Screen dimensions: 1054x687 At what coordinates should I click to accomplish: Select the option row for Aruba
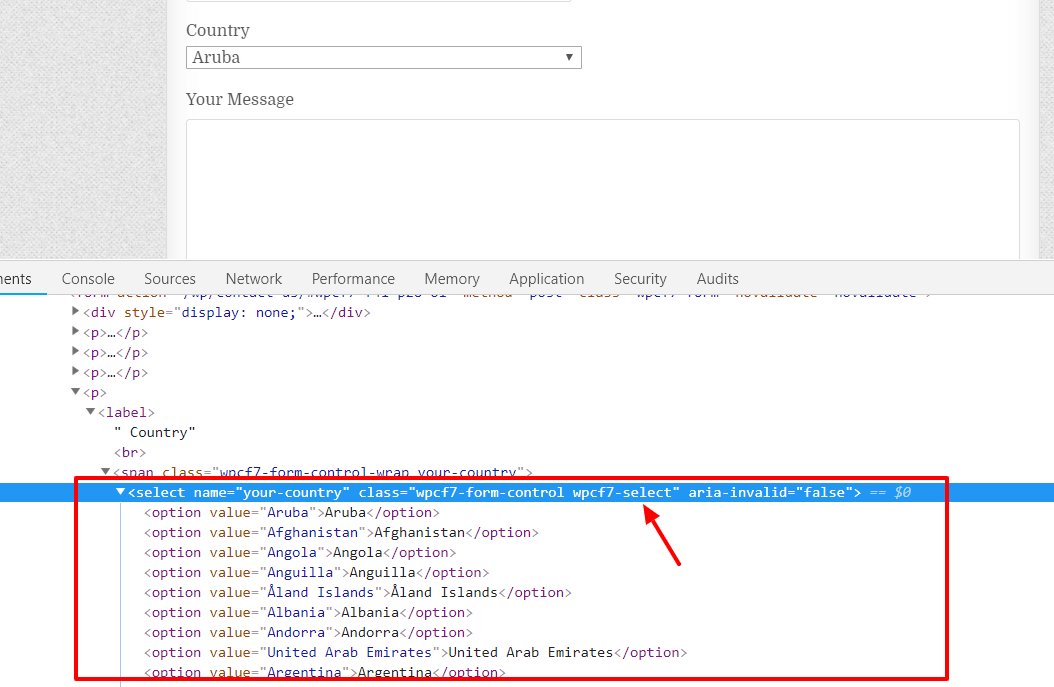click(x=292, y=512)
